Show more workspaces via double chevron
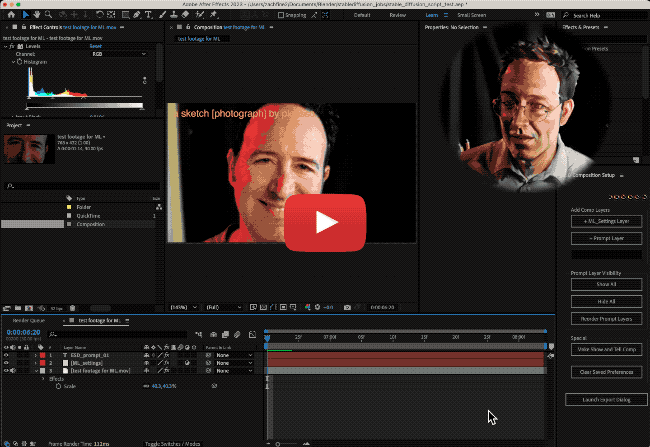 pos(537,15)
